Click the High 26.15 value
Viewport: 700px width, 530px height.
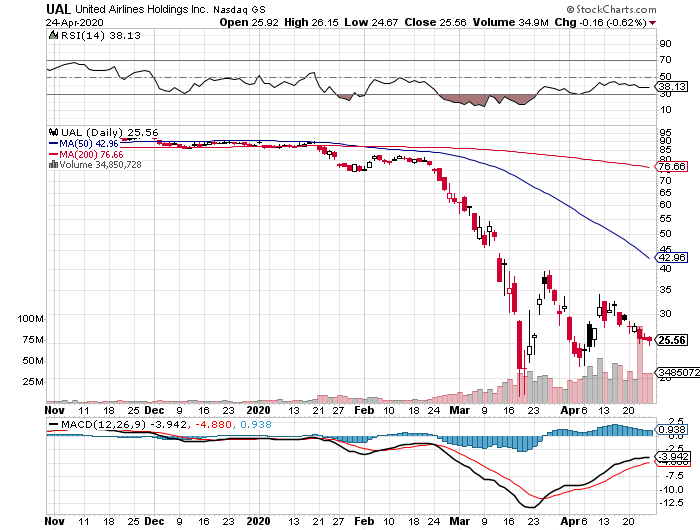coord(311,22)
